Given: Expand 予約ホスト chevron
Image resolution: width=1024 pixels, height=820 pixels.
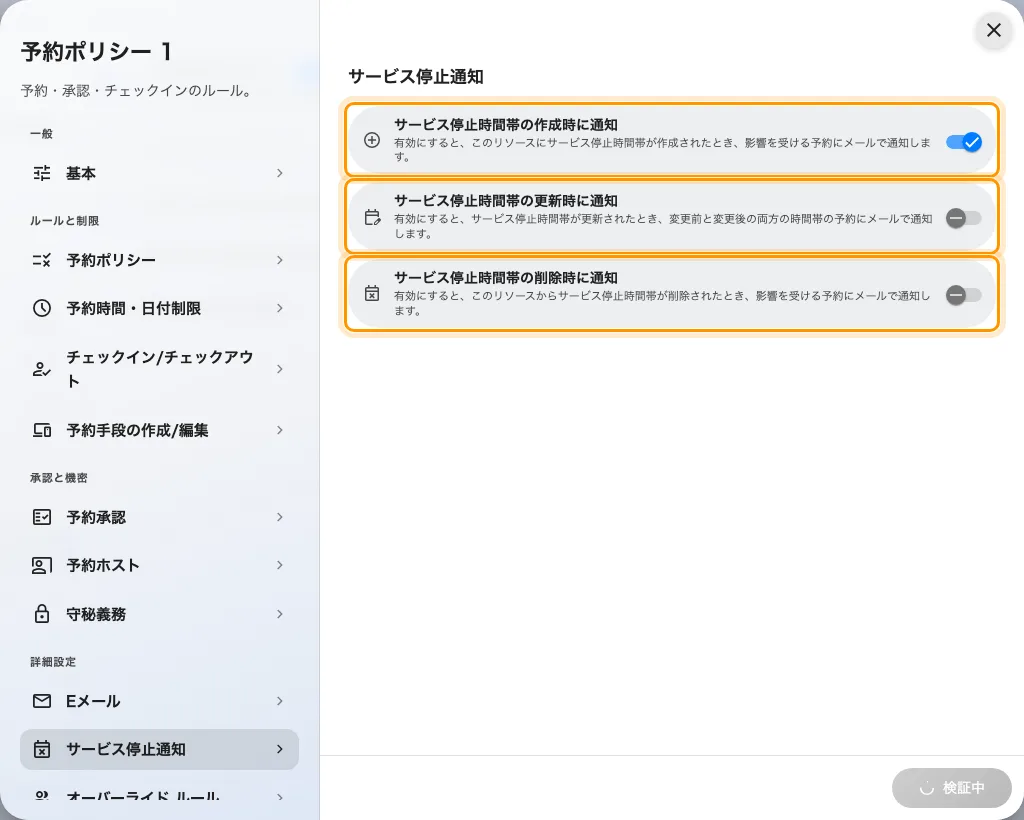Looking at the screenshot, I should tap(280, 565).
